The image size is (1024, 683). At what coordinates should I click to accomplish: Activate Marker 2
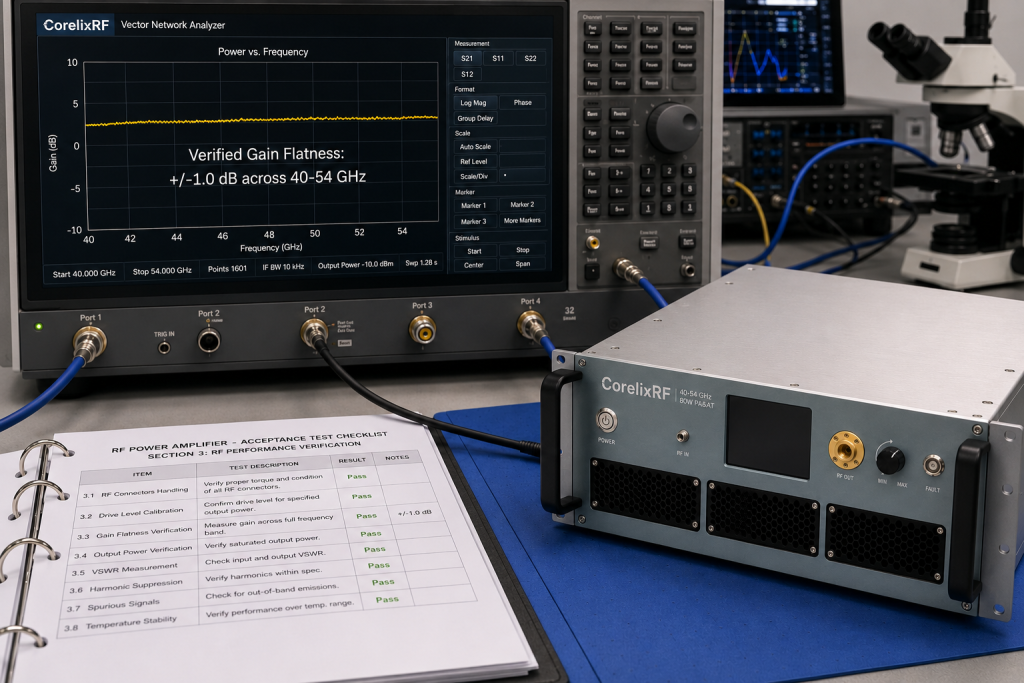point(522,204)
